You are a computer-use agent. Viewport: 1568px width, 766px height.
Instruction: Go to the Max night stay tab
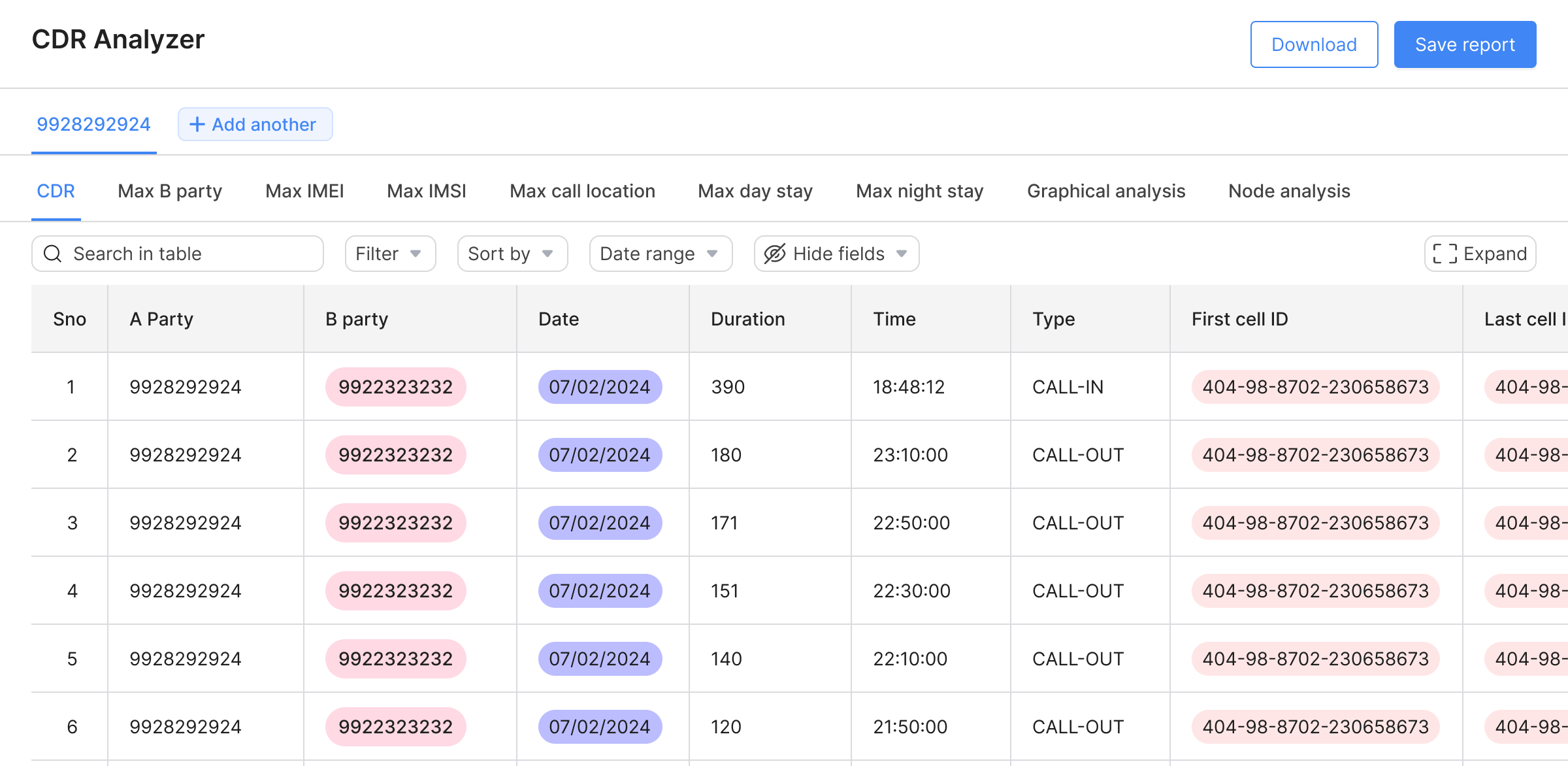[x=919, y=191]
